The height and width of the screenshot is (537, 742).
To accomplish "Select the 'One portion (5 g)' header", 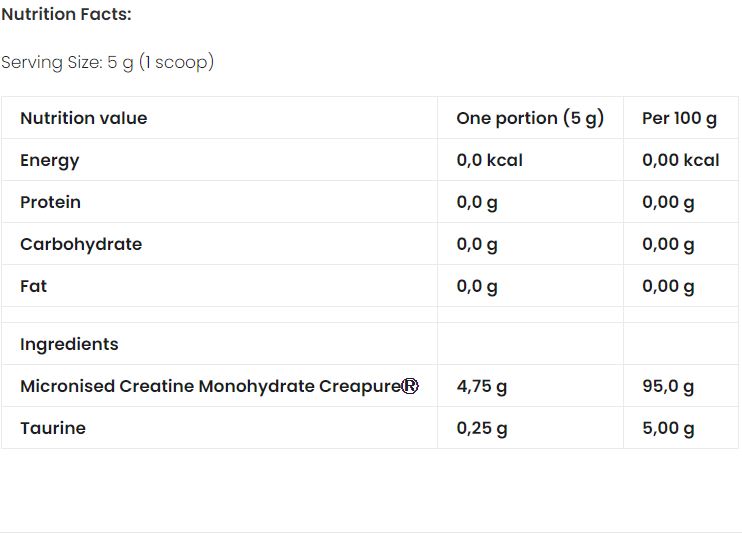I will (x=530, y=118).
